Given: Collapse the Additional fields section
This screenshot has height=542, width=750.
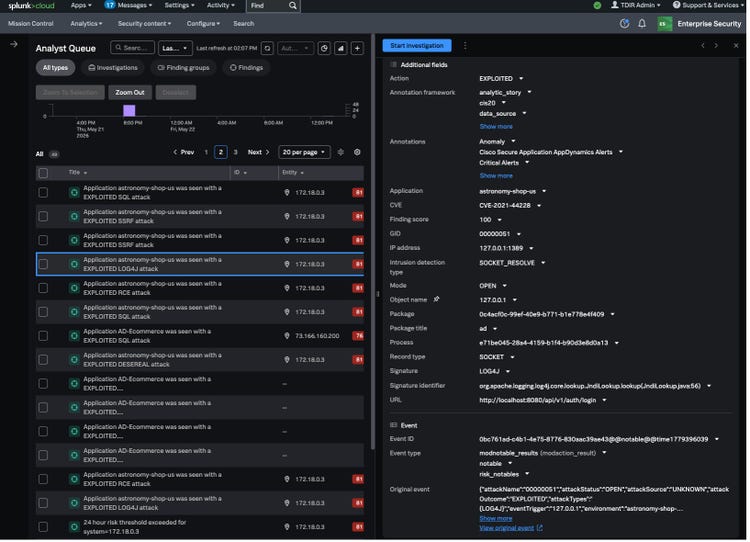Looking at the screenshot, I should [x=394, y=65].
